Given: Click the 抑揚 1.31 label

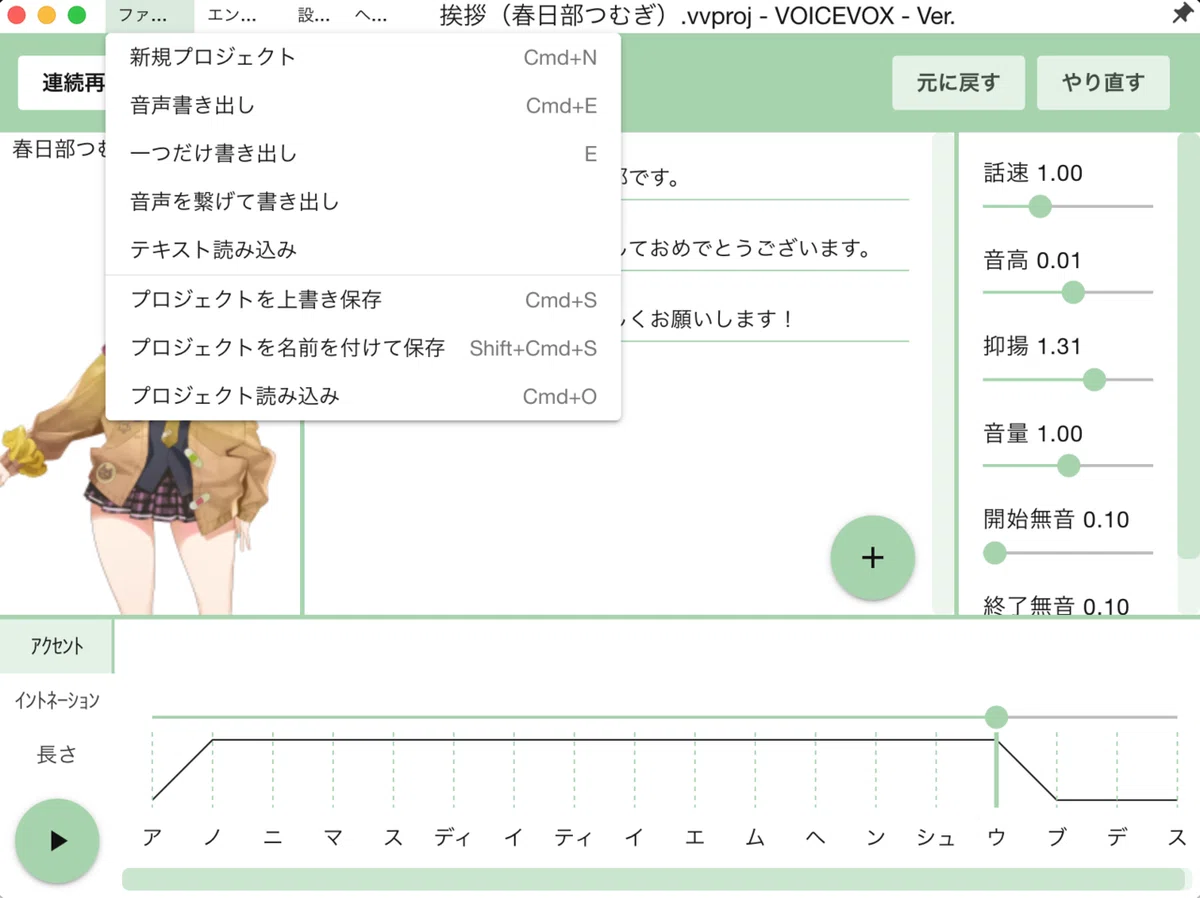Looking at the screenshot, I should pyautogui.click(x=1033, y=346).
